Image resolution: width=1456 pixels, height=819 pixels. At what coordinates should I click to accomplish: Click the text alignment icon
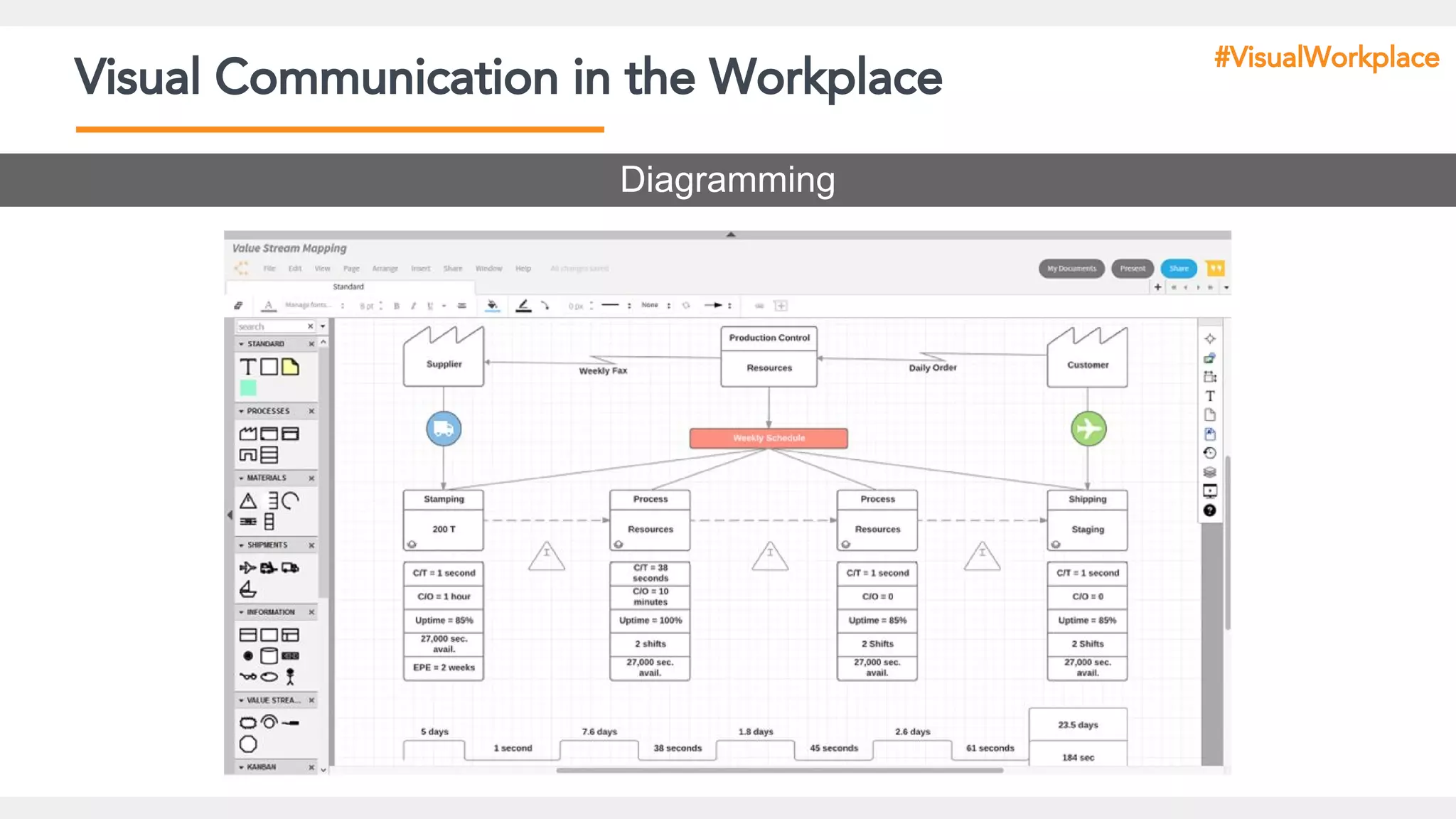462,306
